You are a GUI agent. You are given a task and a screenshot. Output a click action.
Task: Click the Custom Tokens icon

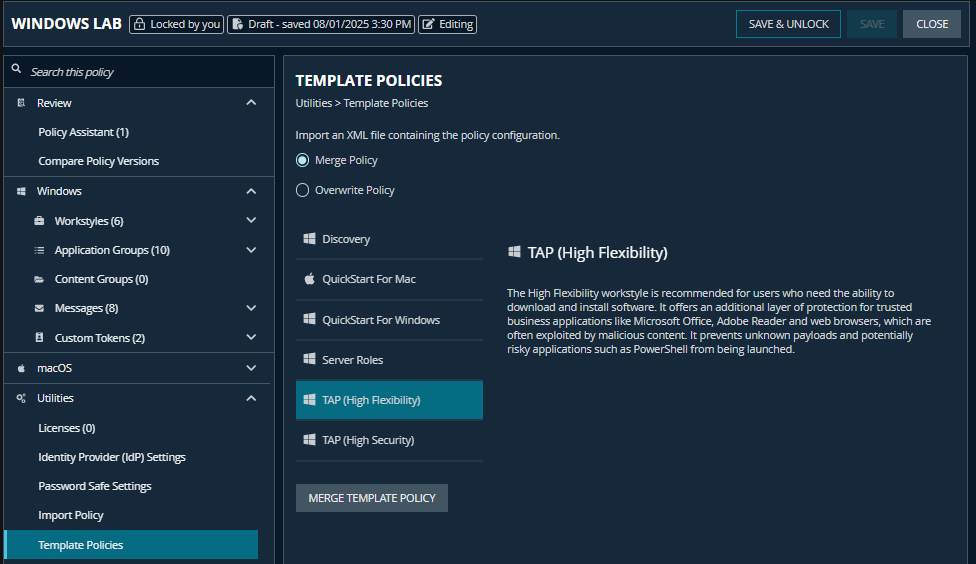click(x=39, y=337)
